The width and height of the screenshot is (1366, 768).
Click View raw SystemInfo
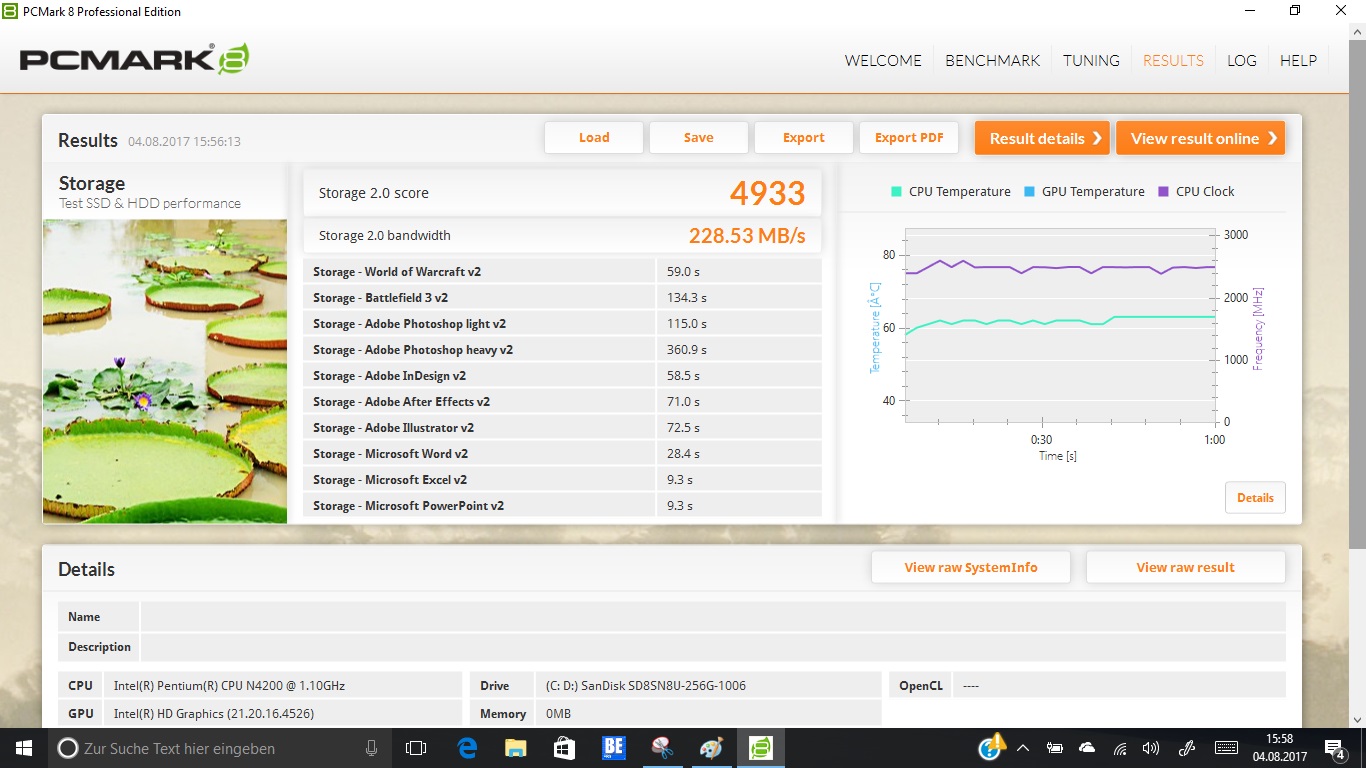971,567
